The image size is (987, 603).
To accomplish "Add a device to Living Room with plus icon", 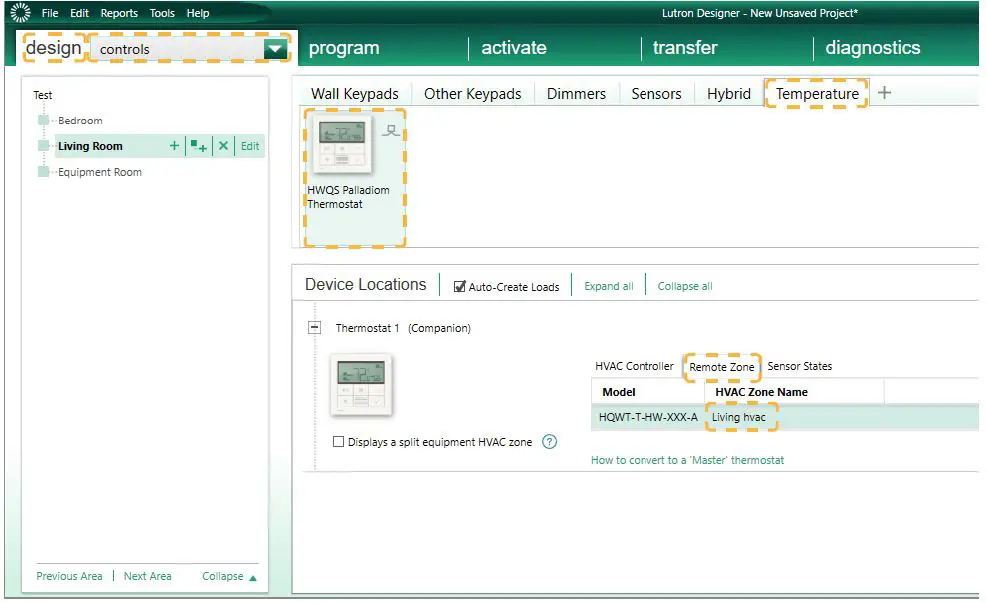I will [x=175, y=146].
